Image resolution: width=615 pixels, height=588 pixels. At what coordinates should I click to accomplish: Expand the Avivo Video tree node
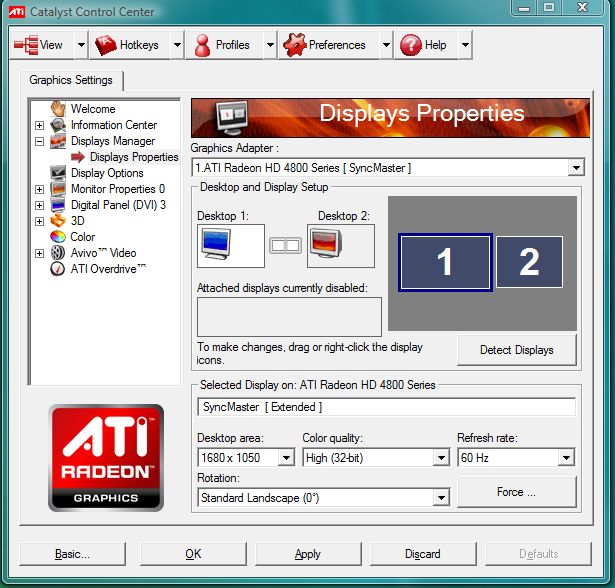click(39, 253)
